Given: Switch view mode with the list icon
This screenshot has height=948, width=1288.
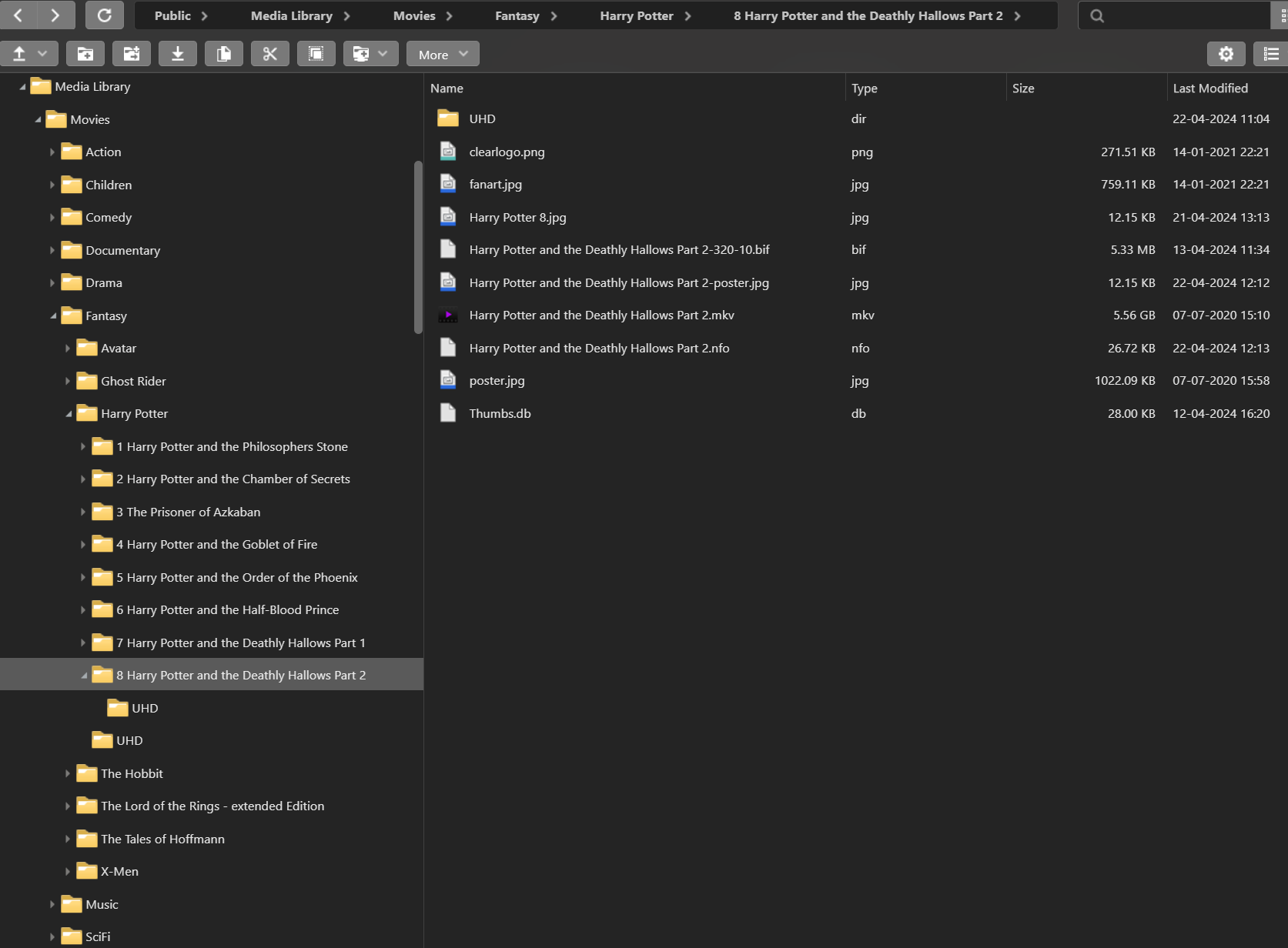Looking at the screenshot, I should [x=1271, y=54].
